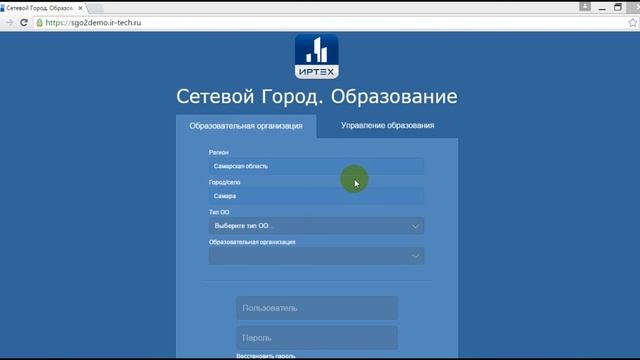This screenshot has height=360, width=640.
Task: Open the Регион dropdown showing Самарская область
Action: [x=316, y=166]
